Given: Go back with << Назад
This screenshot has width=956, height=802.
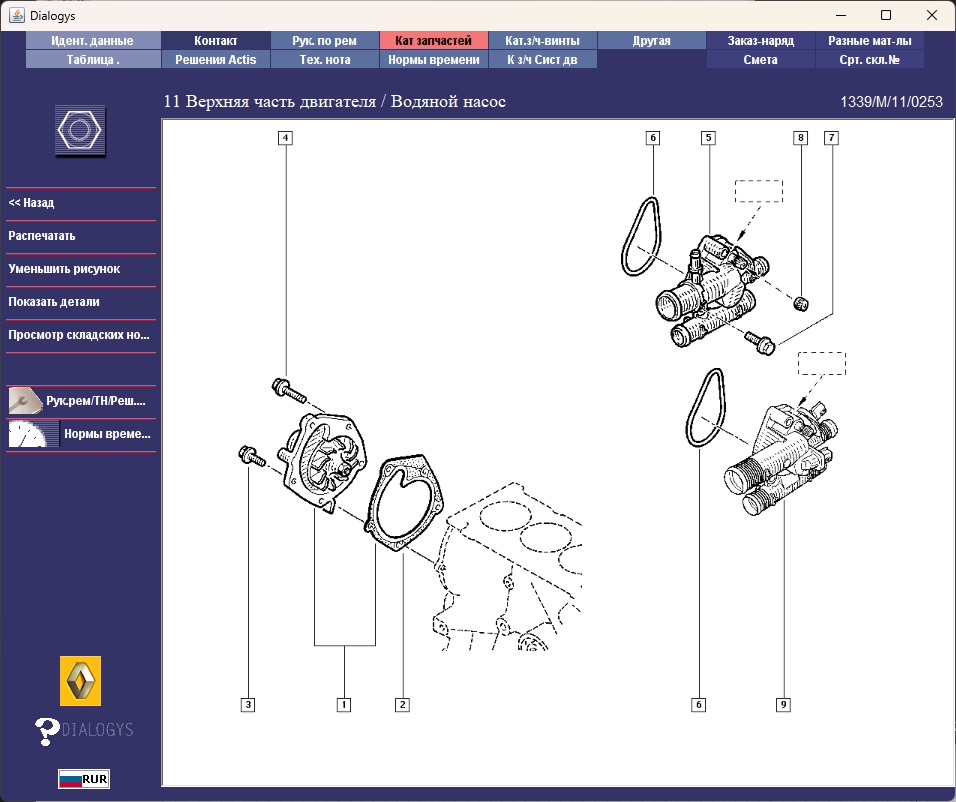Looking at the screenshot, I should 31,203.
